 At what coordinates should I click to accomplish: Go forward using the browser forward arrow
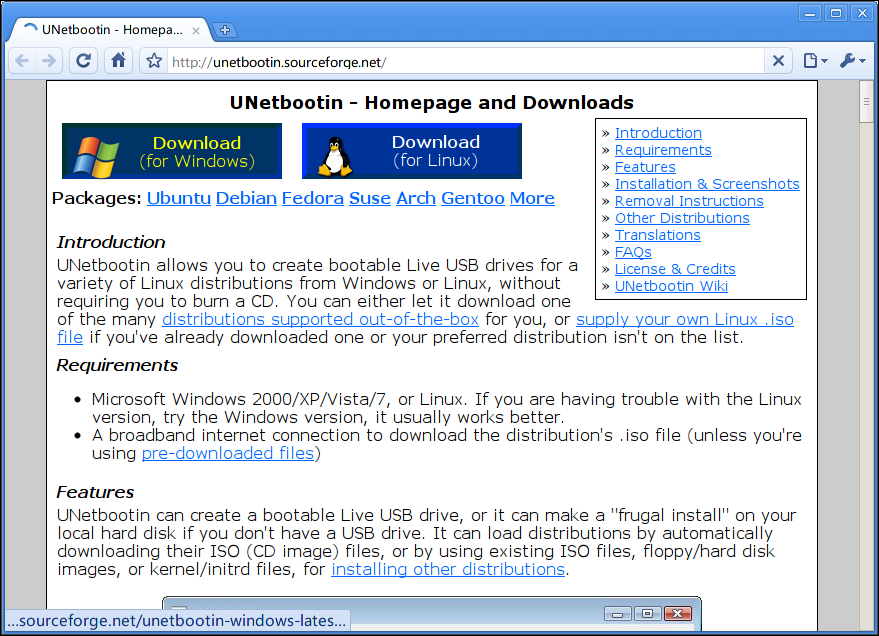pyautogui.click(x=49, y=61)
